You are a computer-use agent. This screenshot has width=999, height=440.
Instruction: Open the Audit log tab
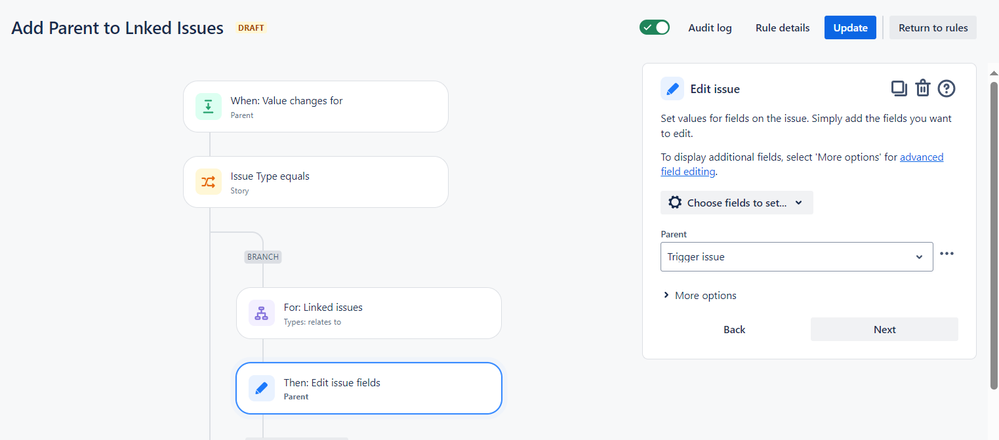tap(710, 28)
